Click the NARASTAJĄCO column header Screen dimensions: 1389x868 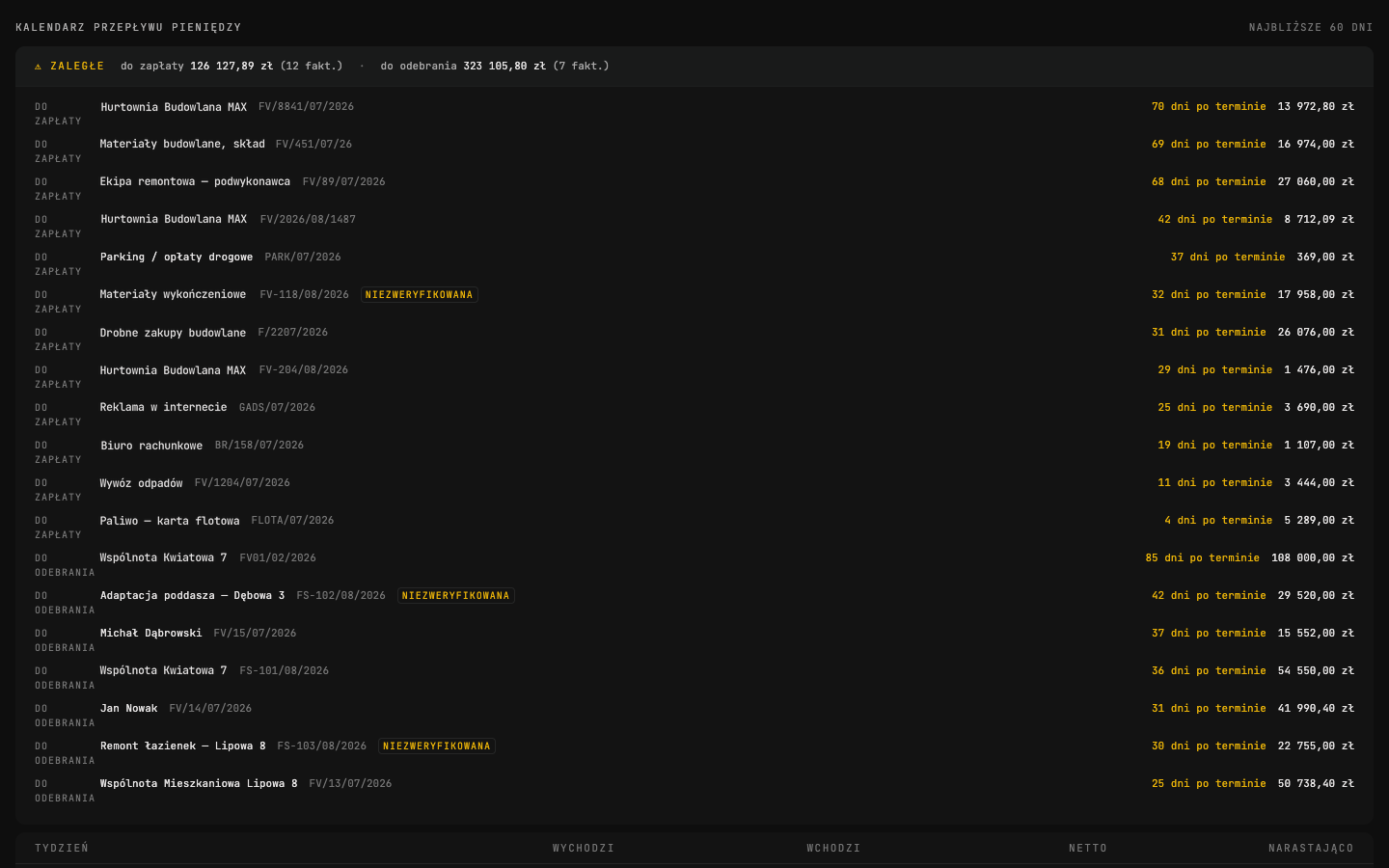[x=1311, y=849]
